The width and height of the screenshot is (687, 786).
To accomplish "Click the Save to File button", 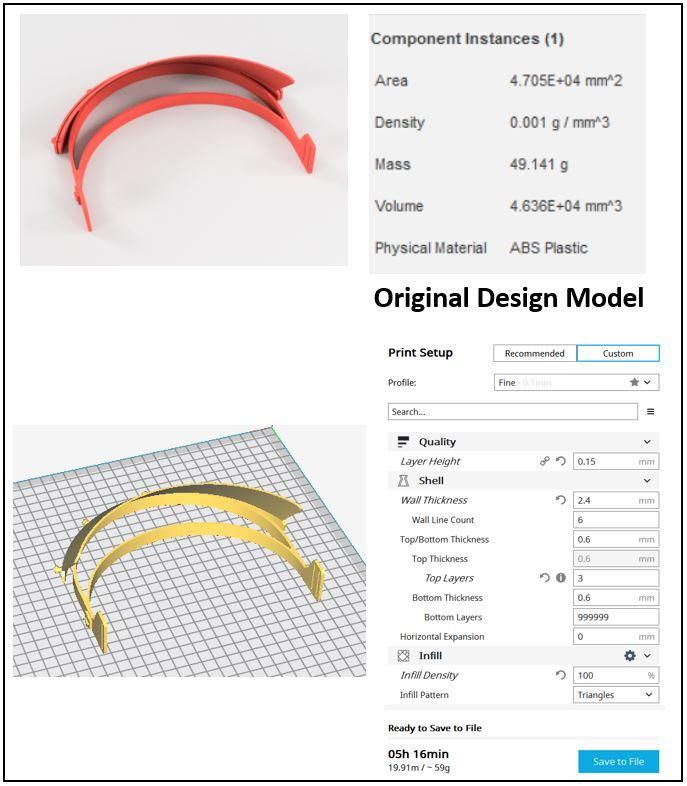I will click(618, 761).
